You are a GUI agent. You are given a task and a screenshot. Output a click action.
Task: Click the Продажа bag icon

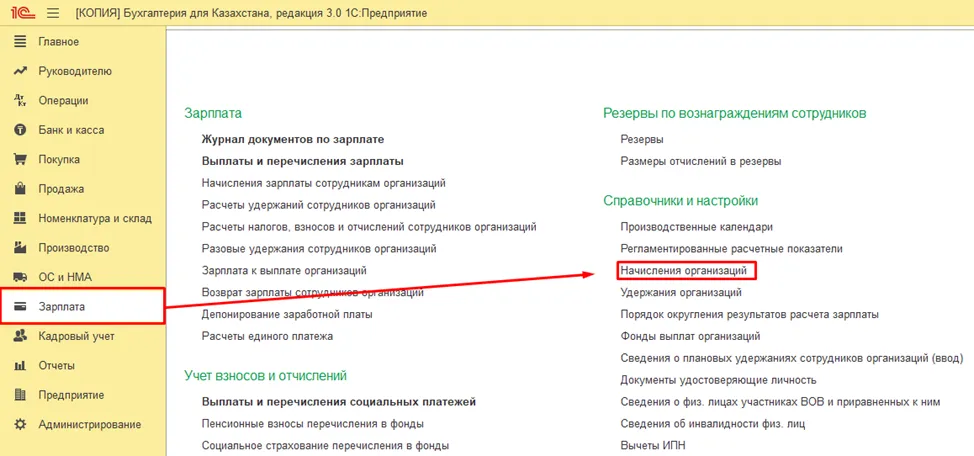[20, 188]
